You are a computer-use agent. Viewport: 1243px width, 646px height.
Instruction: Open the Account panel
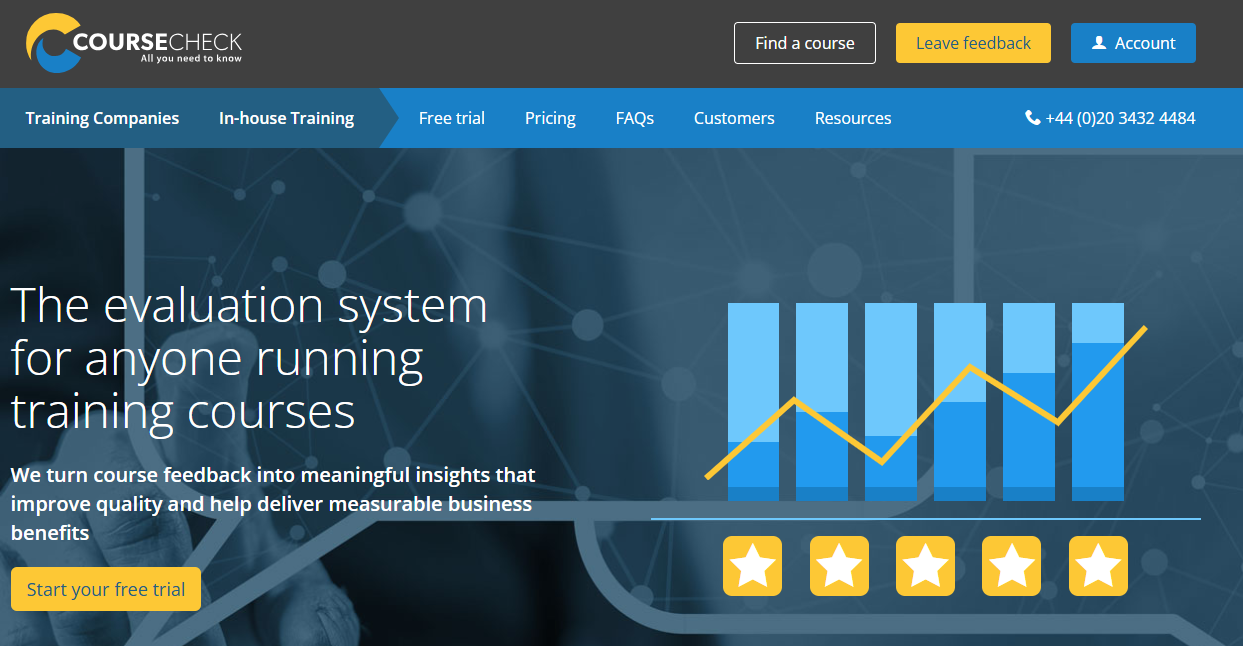(1133, 42)
